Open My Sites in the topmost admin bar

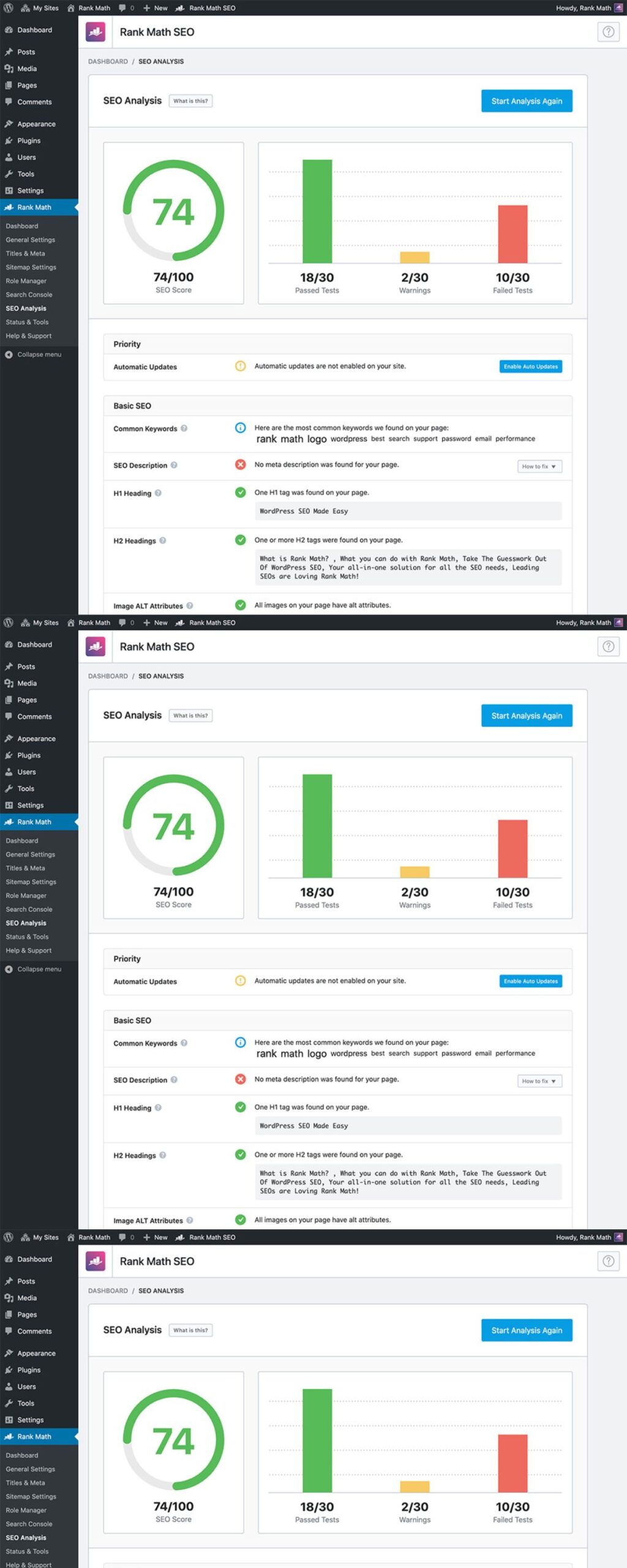tap(40, 8)
